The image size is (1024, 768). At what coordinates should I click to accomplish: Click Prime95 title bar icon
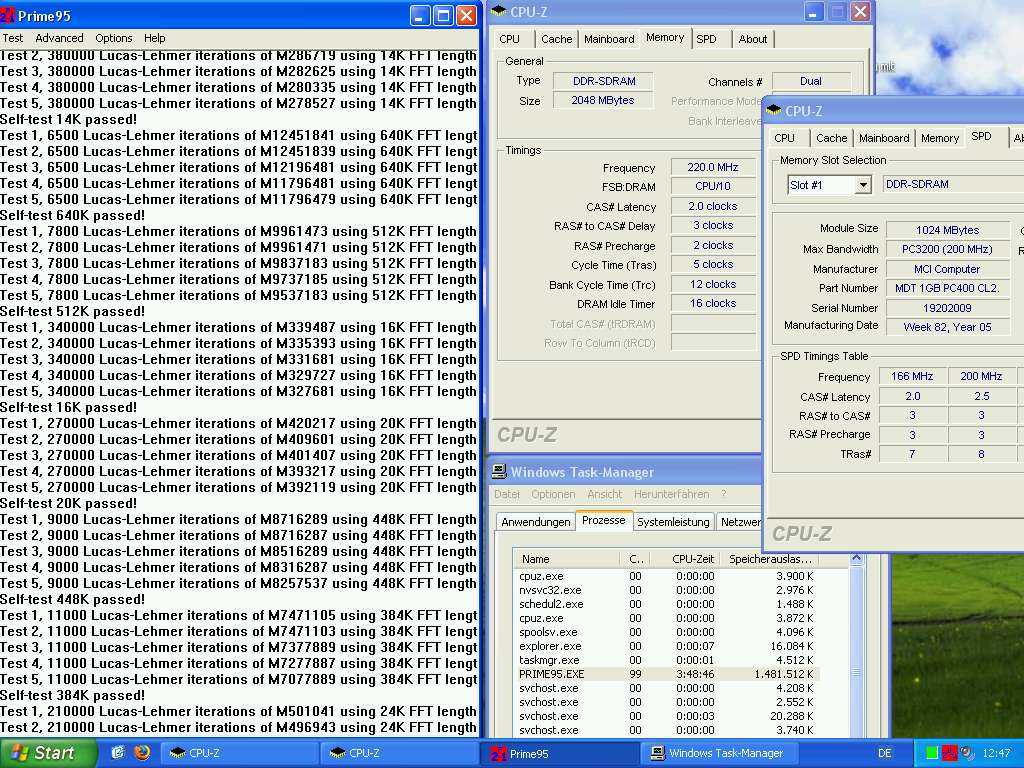click(x=8, y=15)
